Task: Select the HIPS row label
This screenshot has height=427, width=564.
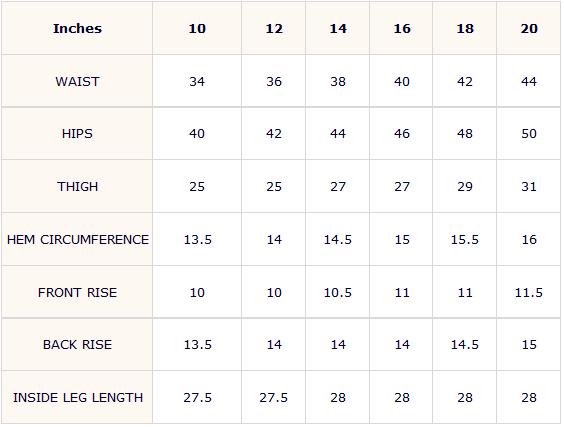Action: click(x=77, y=133)
